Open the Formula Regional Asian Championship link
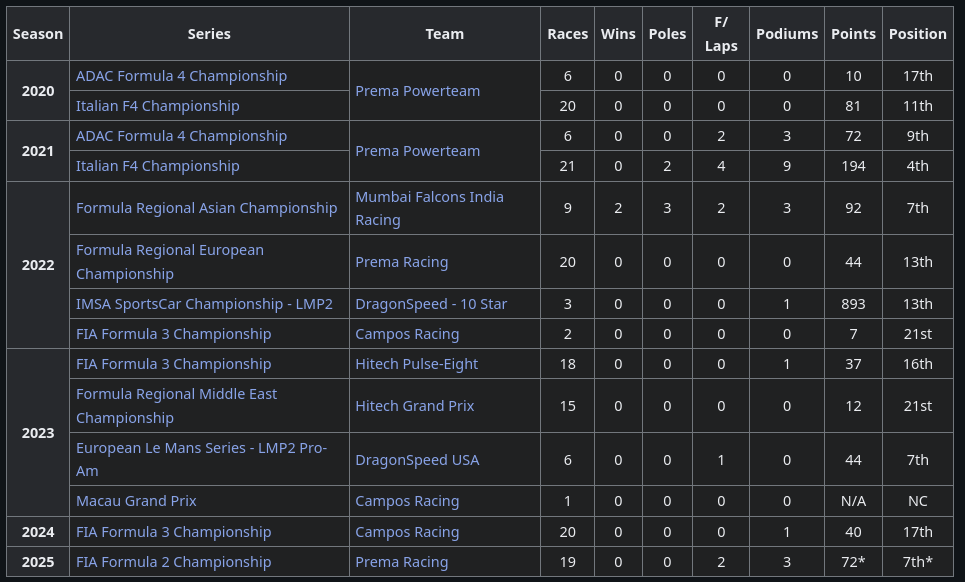 tap(206, 208)
